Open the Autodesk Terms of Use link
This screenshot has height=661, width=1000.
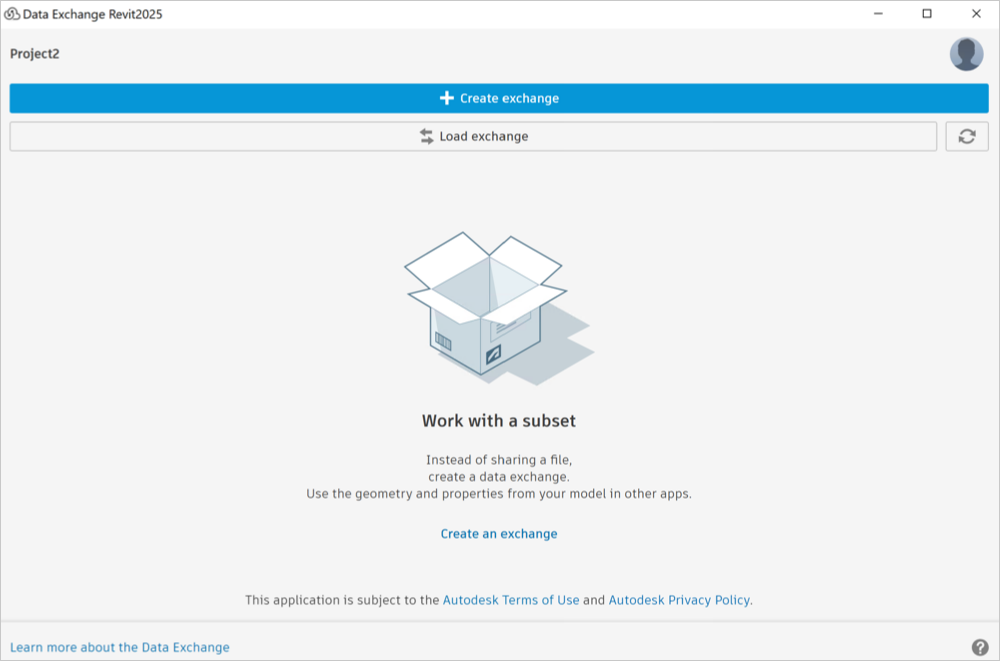[x=511, y=600]
